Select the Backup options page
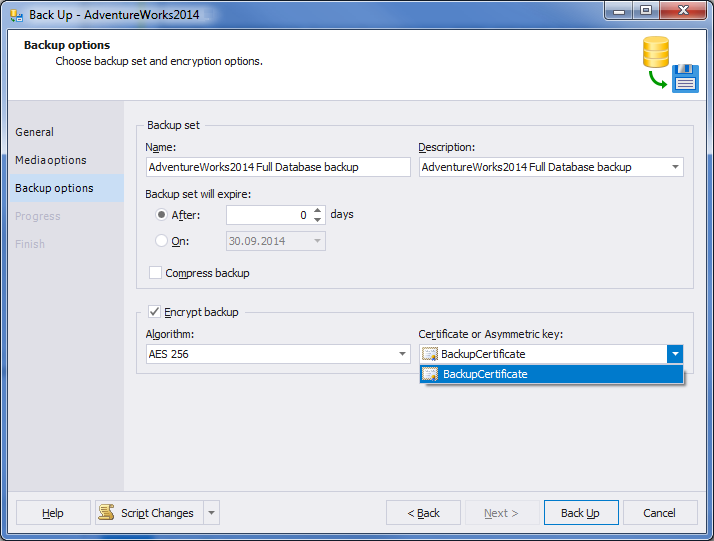 [66, 188]
